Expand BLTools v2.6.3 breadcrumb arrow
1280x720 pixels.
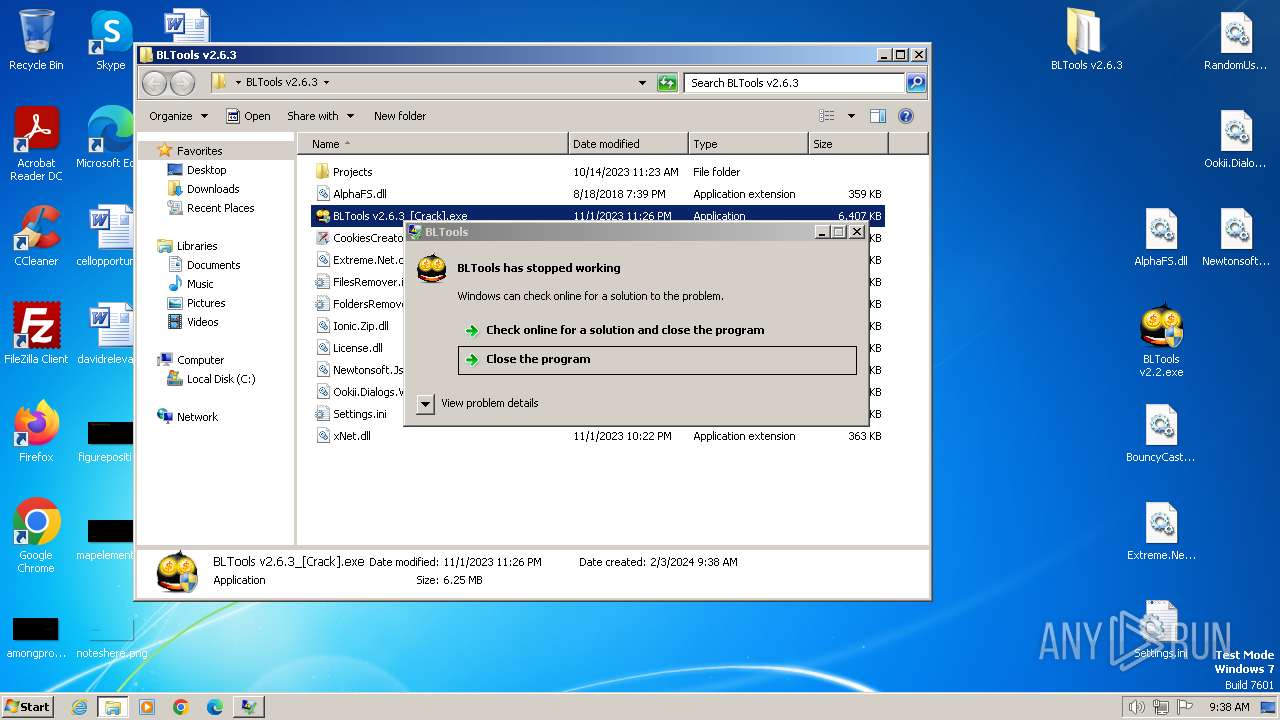tap(326, 83)
